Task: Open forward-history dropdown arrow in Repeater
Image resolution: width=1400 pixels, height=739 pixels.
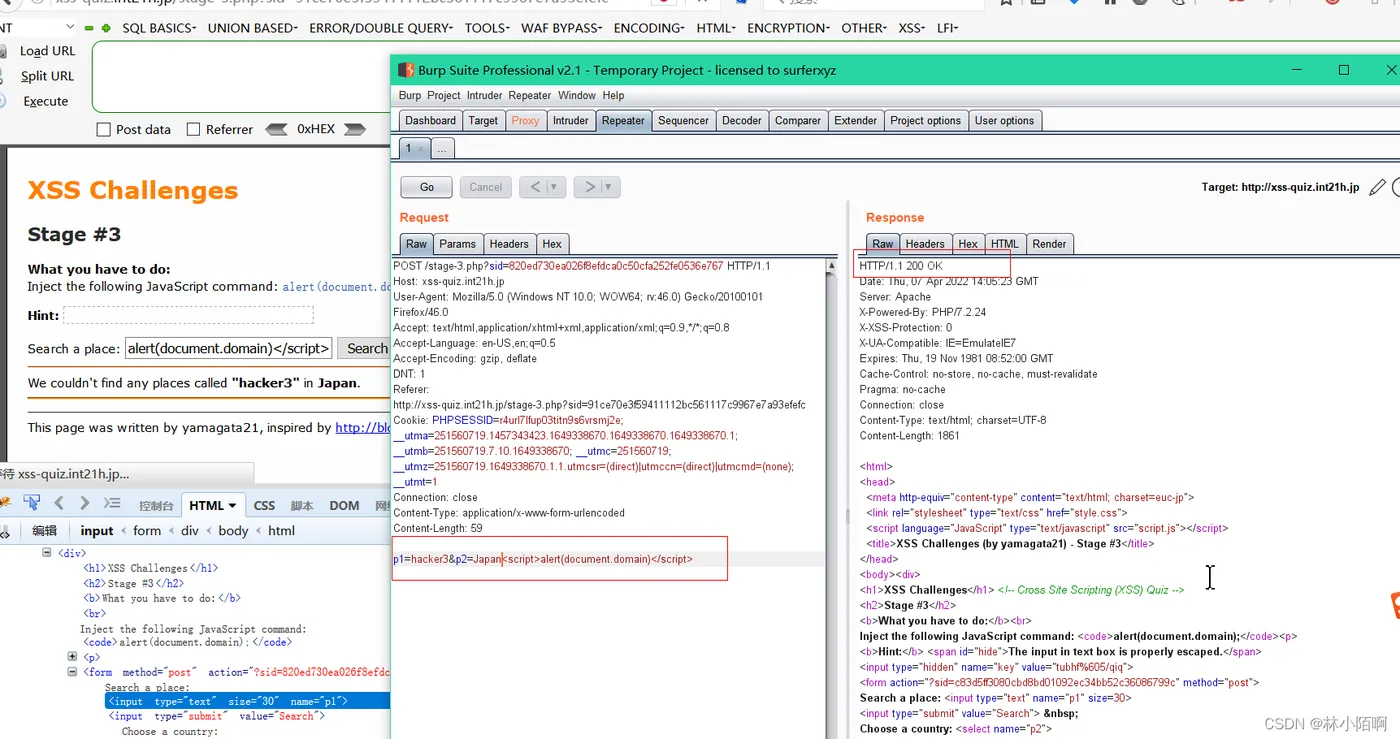Action: tap(608, 187)
